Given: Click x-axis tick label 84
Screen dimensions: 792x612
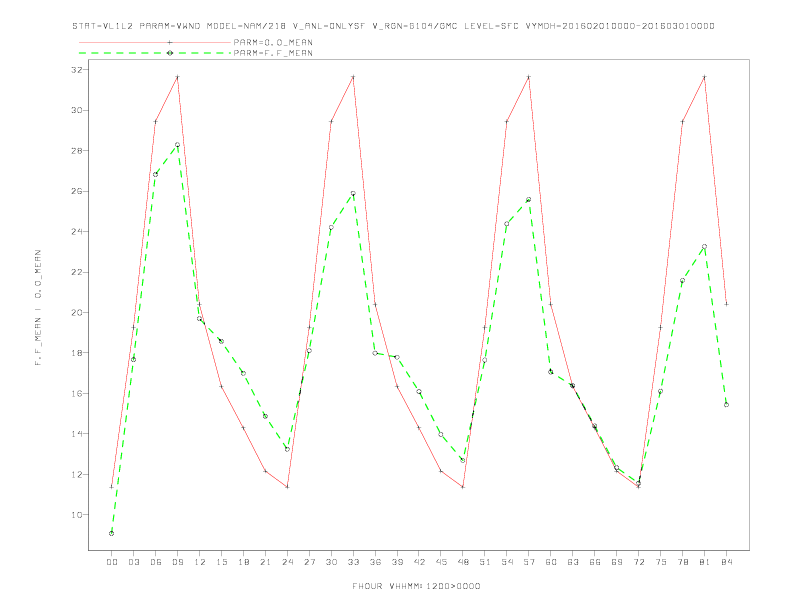Looking at the screenshot, I should point(726,562).
